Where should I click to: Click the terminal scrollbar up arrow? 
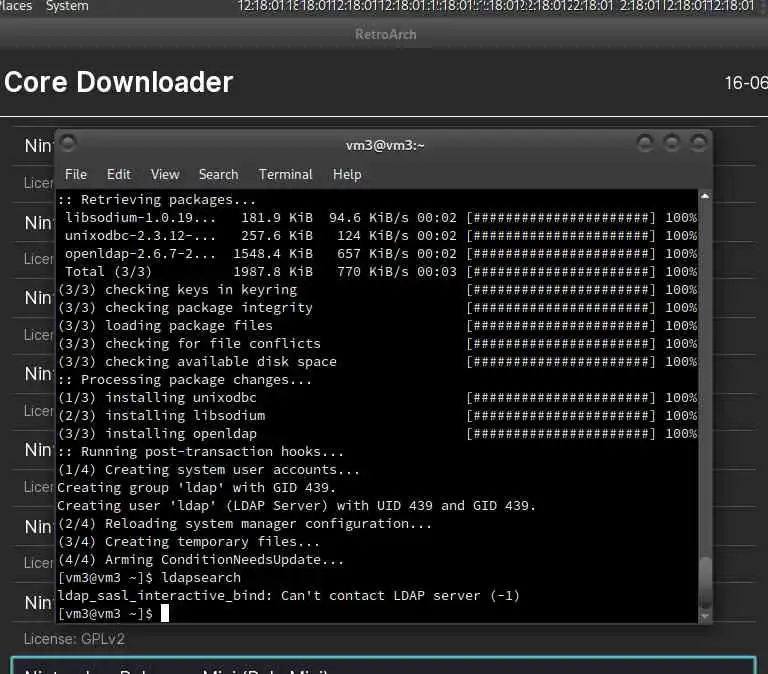click(705, 196)
